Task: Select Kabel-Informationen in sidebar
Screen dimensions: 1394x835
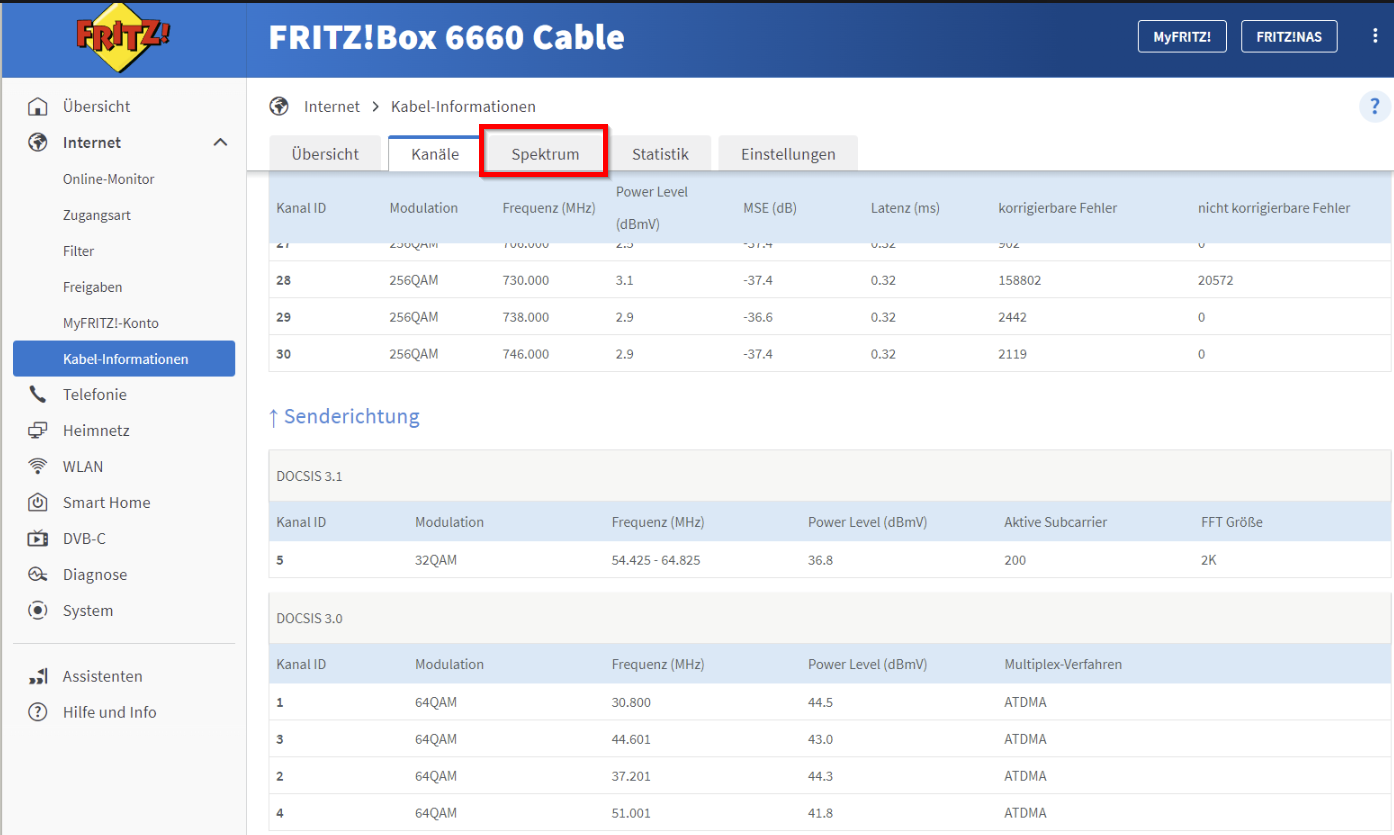Action: 124,359
